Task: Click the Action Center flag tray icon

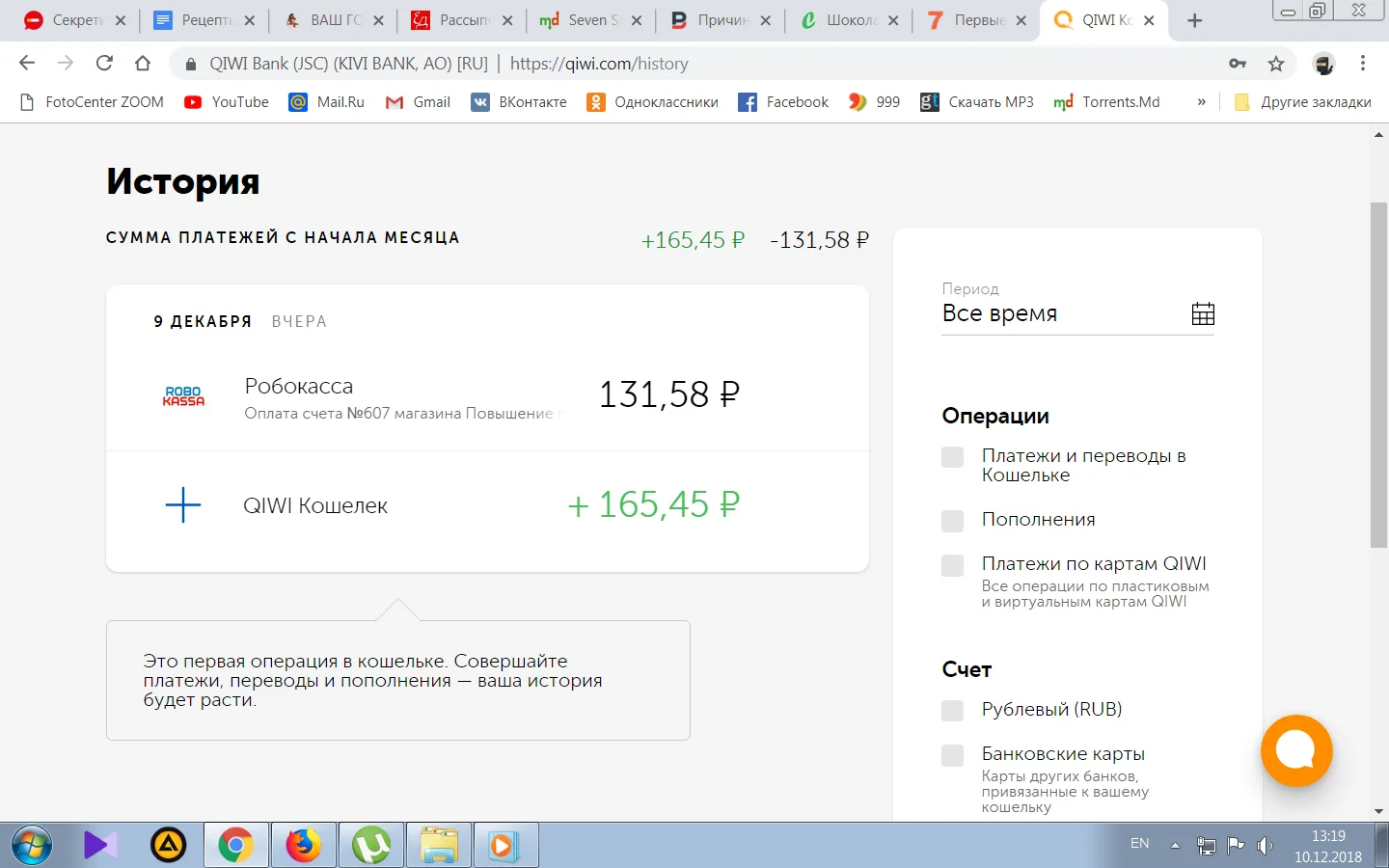Action: [1236, 846]
